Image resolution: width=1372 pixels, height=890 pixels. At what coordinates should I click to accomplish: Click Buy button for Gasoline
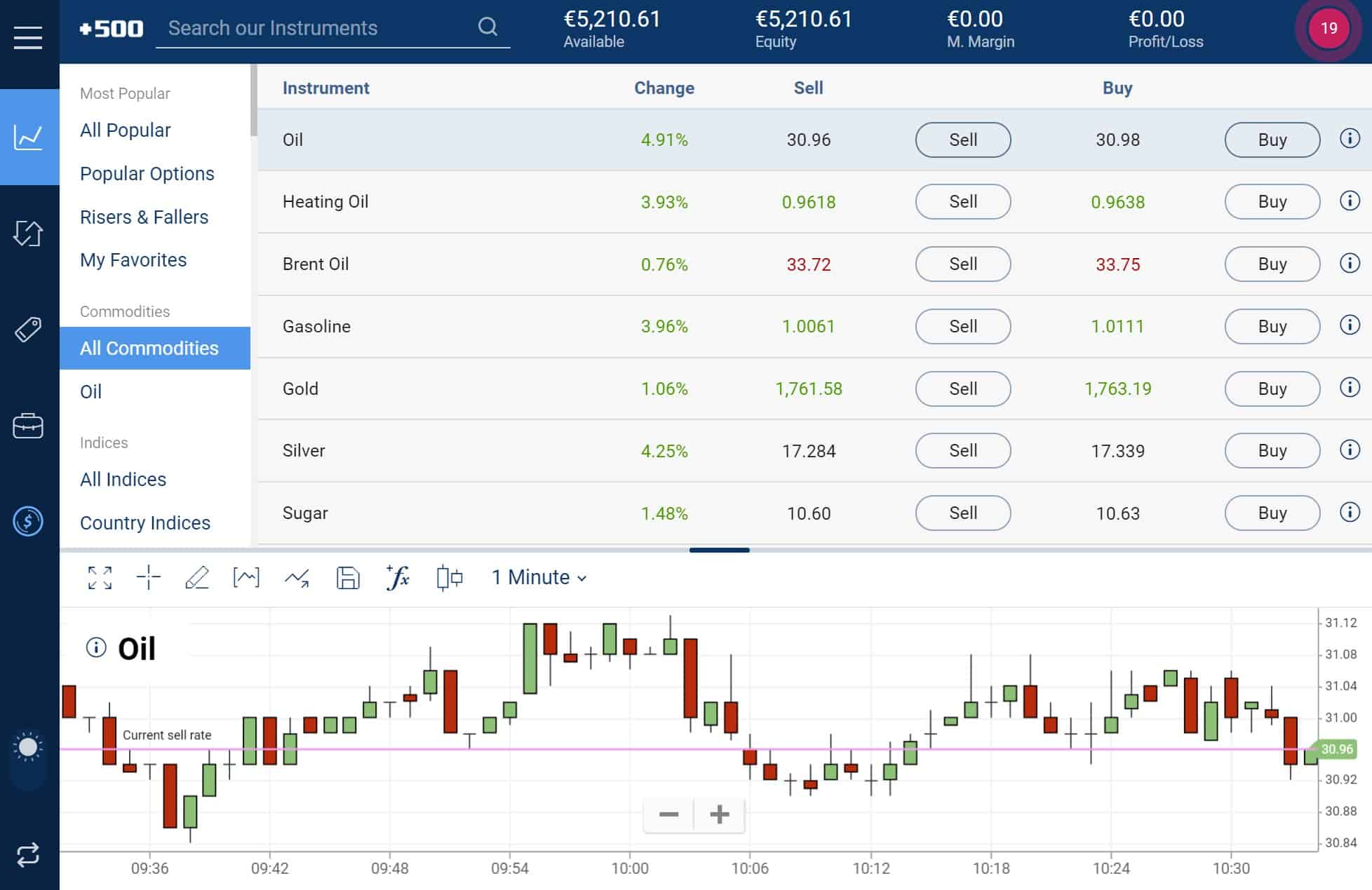point(1272,326)
